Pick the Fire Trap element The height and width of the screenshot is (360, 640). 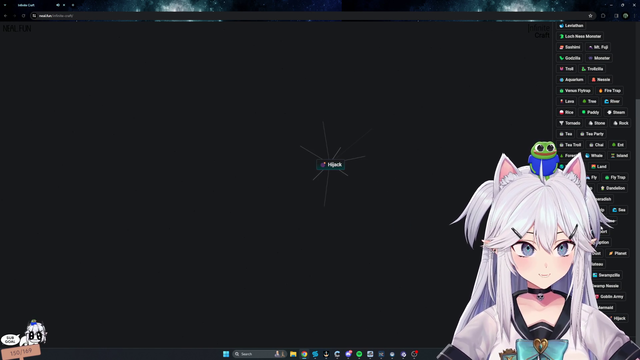coord(609,91)
